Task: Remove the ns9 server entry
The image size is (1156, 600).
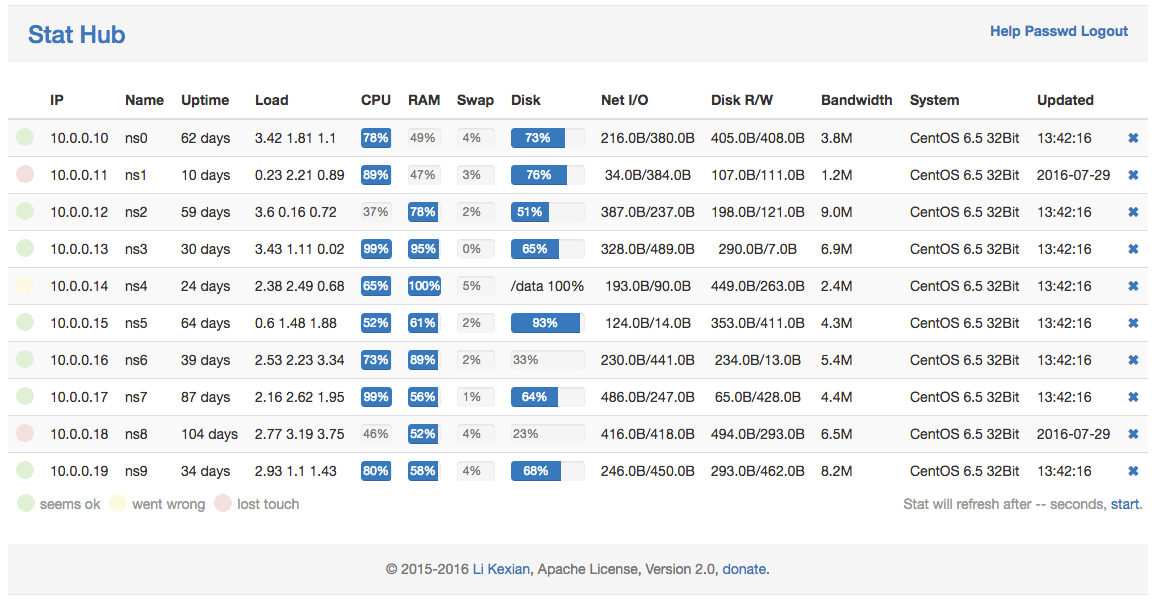Action: [1133, 471]
